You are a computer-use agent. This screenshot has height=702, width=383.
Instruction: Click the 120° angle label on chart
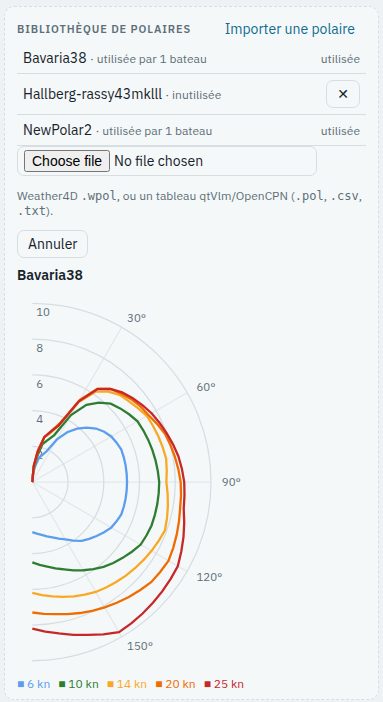click(x=209, y=577)
